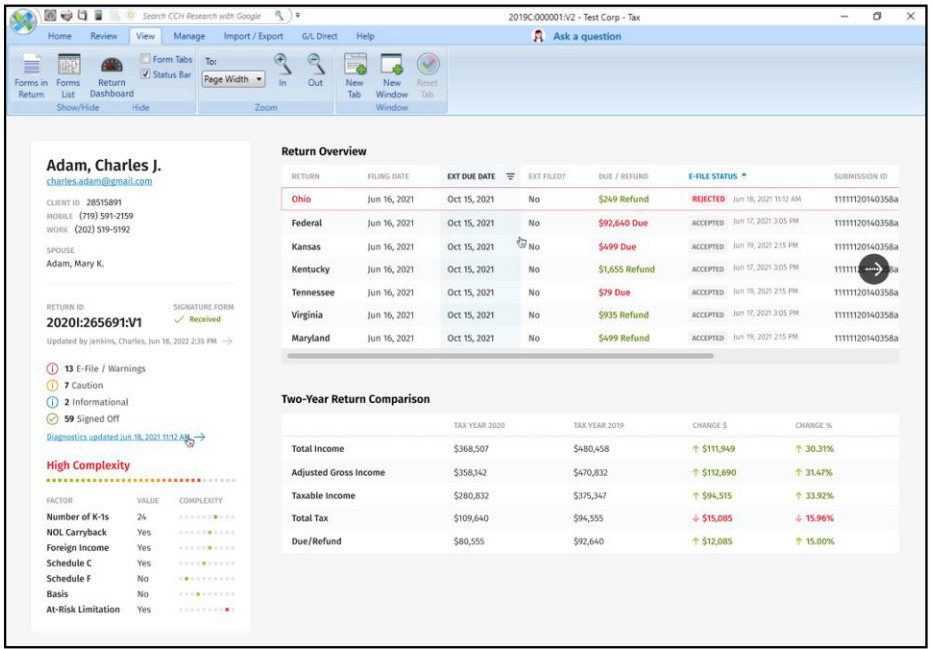The image size is (932, 649).
Task: Sort by the Return column header
Action: pos(305,177)
